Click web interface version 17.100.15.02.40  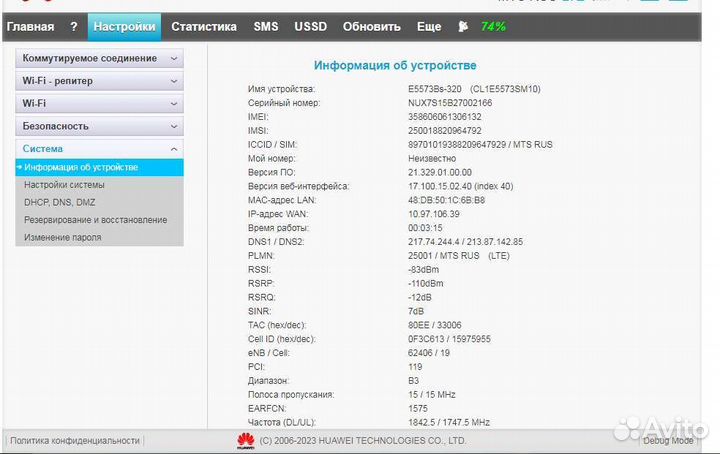[461, 186]
